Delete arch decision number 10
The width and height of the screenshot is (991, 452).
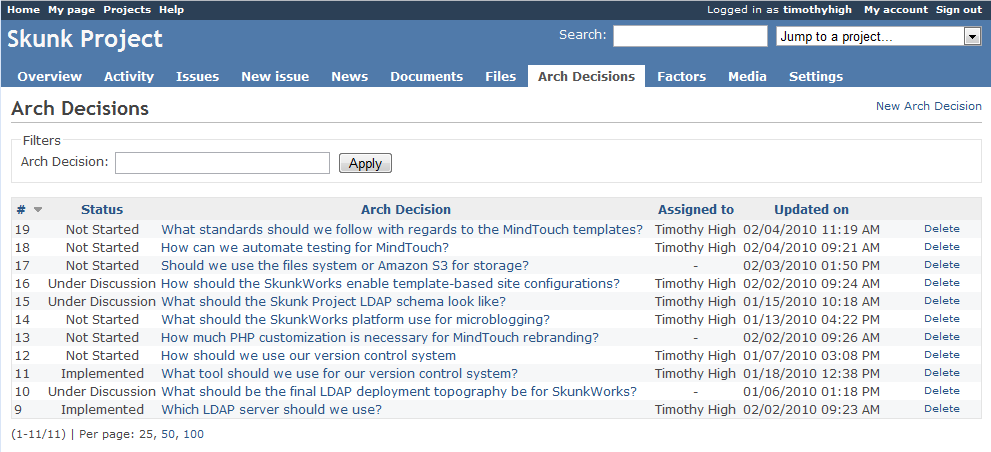pyautogui.click(x=942, y=391)
